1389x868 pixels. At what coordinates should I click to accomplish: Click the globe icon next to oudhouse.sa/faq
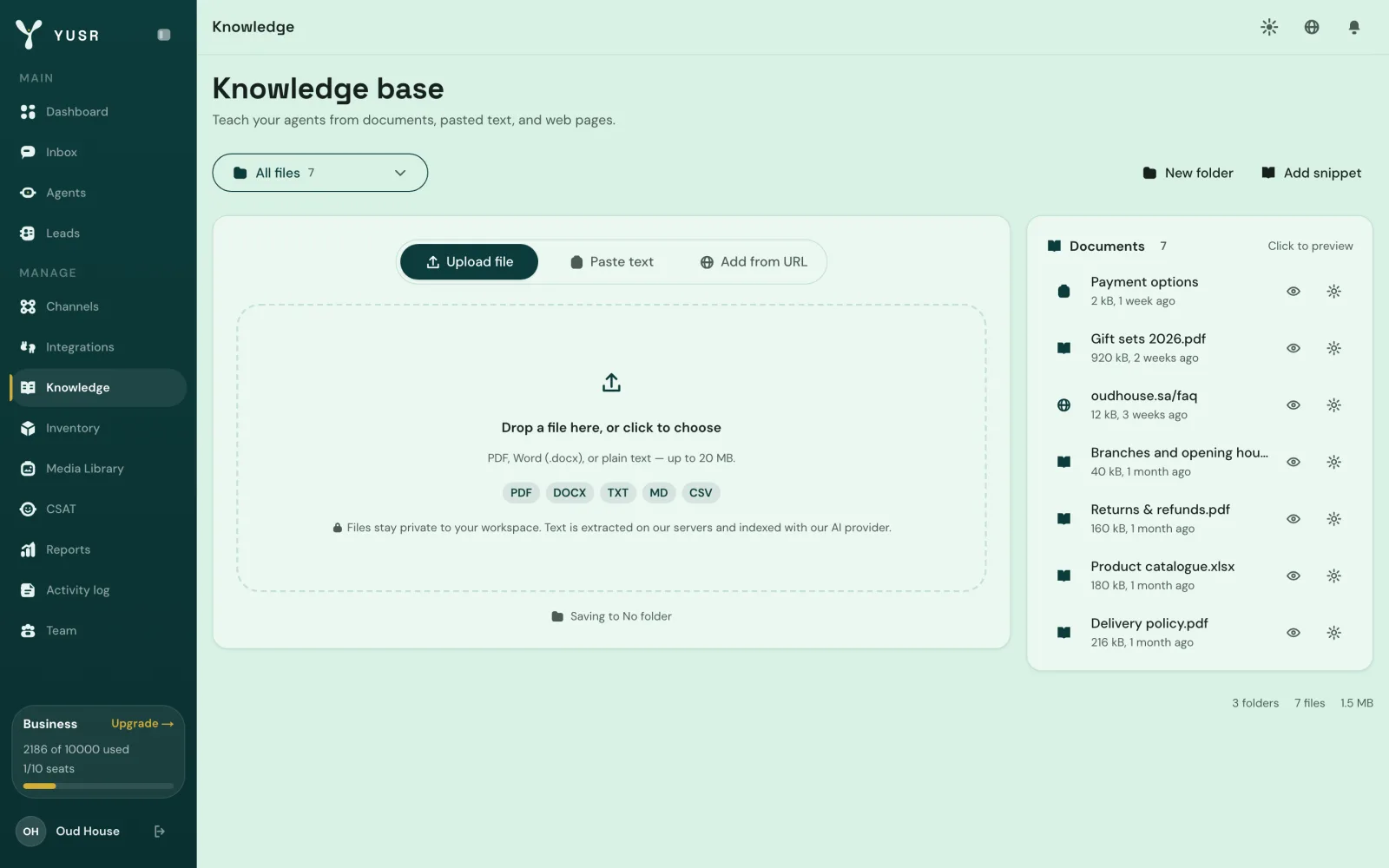(1063, 405)
